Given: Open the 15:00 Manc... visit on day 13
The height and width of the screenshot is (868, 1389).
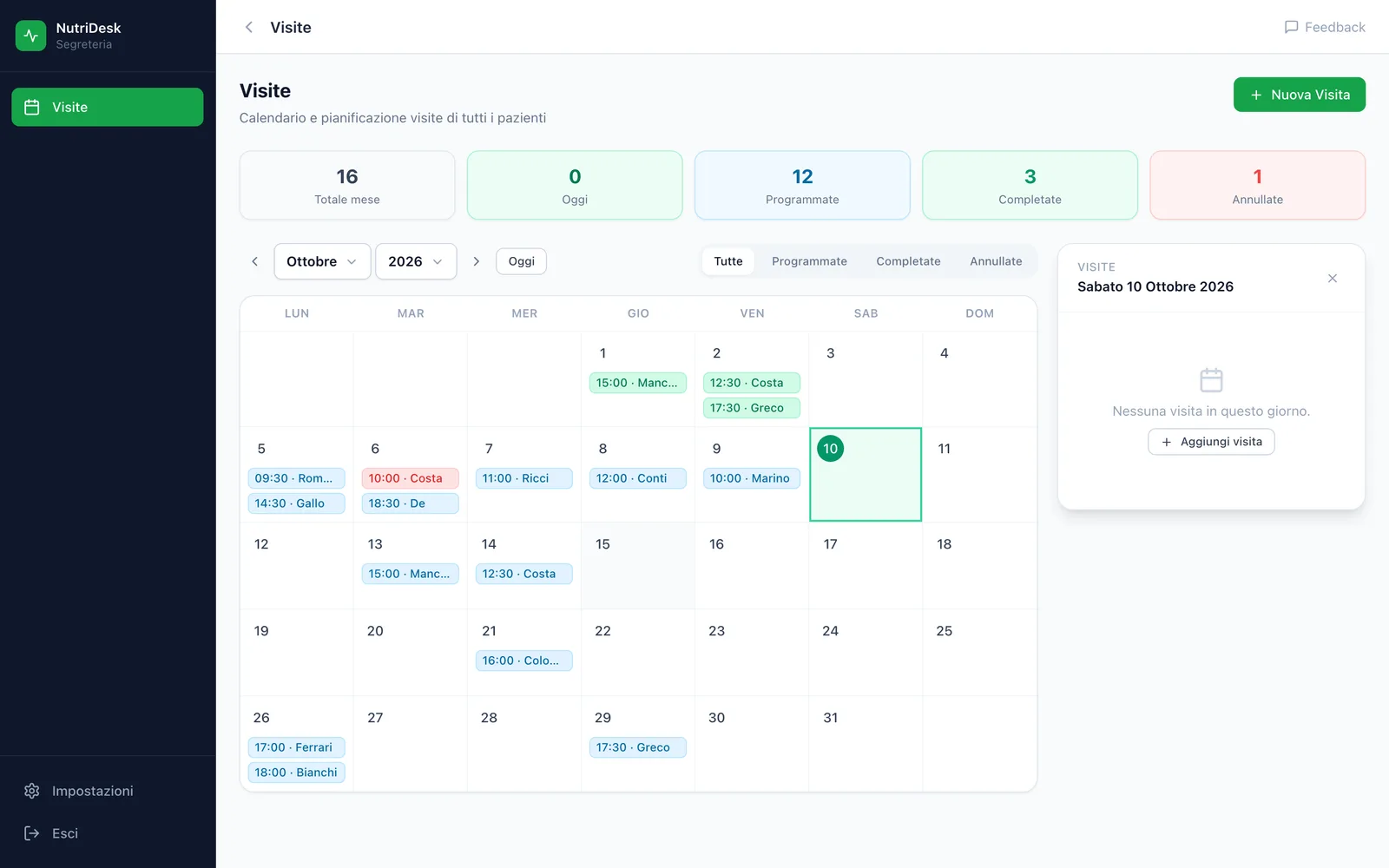Looking at the screenshot, I should [x=411, y=574].
